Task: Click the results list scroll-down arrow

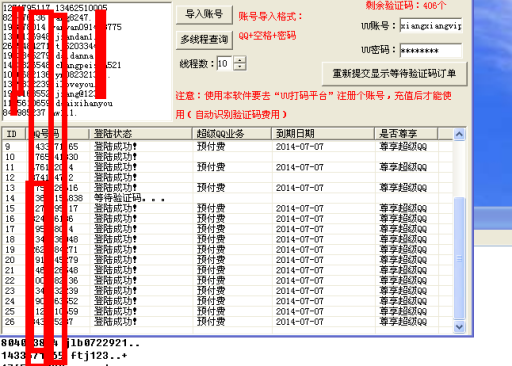Action: (x=459, y=327)
